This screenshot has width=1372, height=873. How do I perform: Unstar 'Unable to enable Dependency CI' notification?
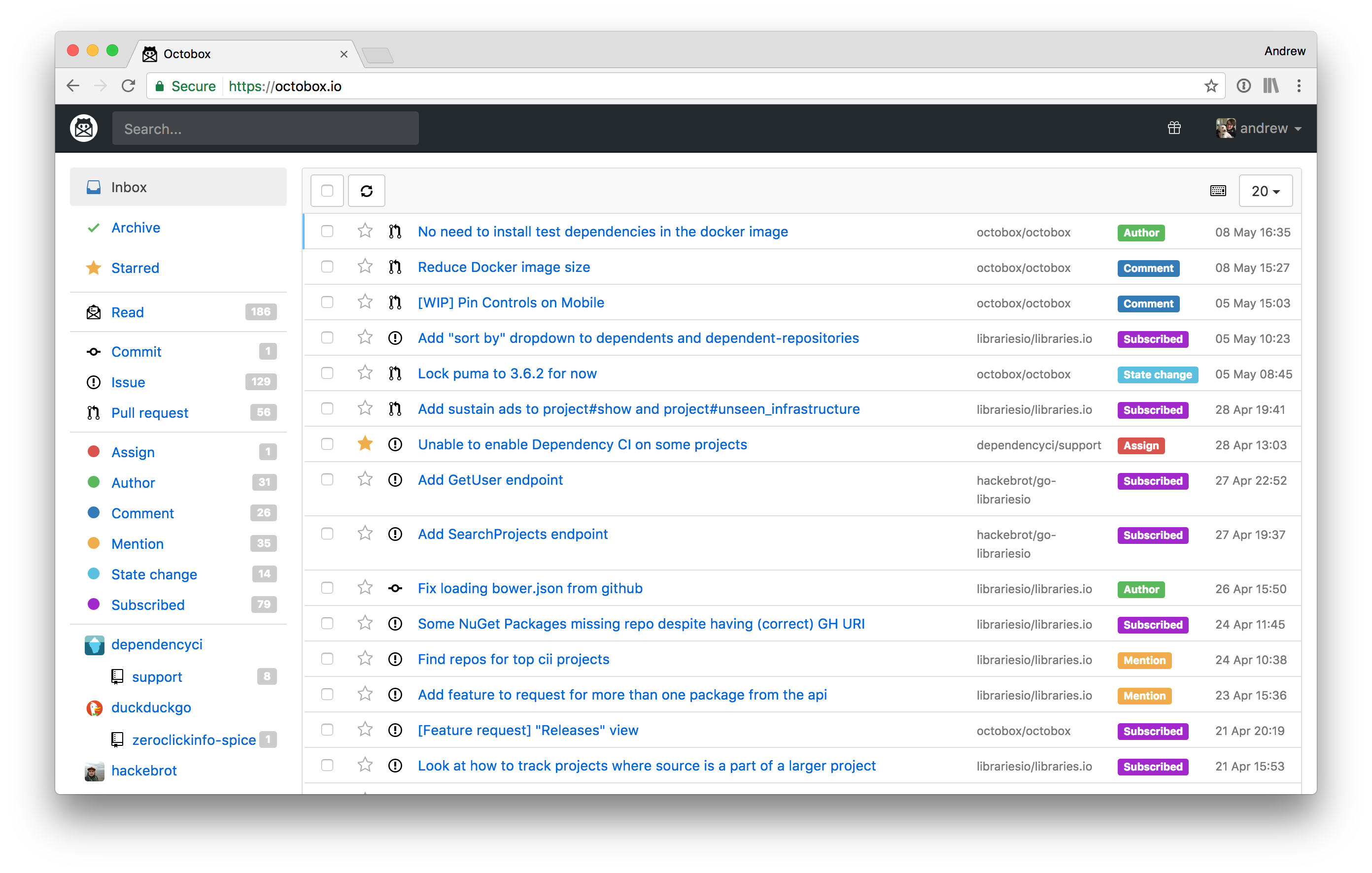click(365, 443)
